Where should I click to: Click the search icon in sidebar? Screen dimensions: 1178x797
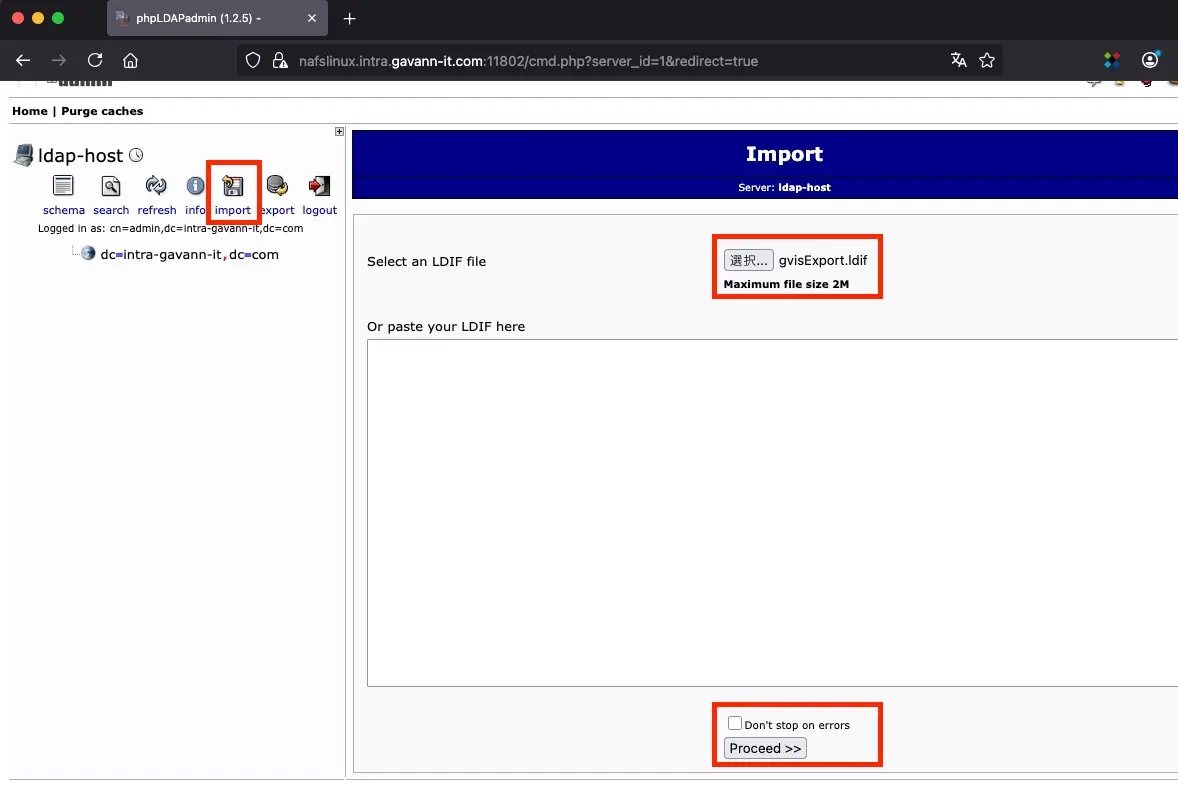click(111, 186)
